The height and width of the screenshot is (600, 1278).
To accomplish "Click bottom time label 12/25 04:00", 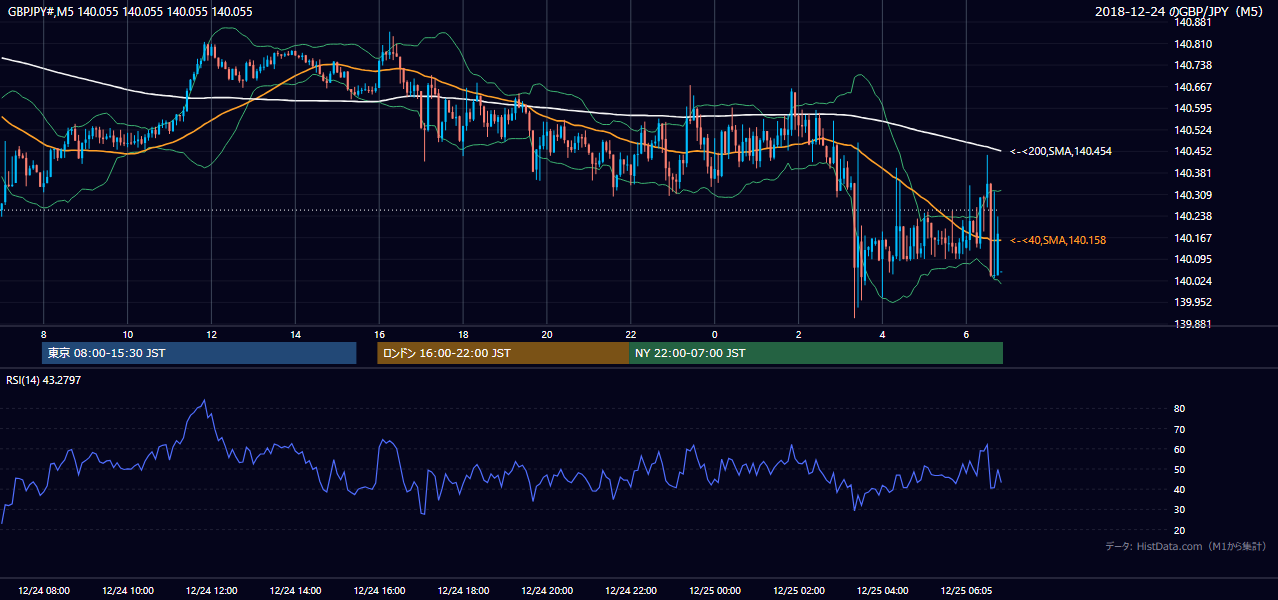I will tap(883, 591).
